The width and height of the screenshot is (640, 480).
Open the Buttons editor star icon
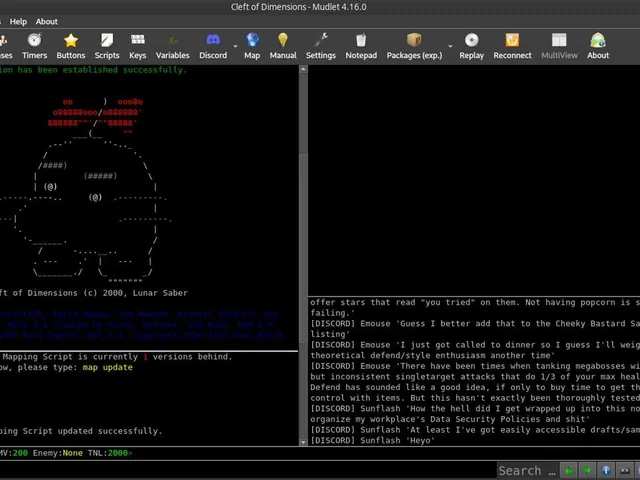(71, 46)
